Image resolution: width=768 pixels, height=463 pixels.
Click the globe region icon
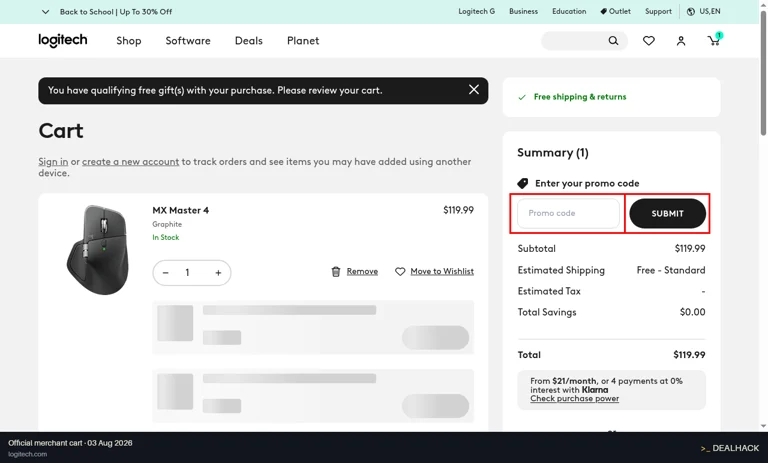691,12
